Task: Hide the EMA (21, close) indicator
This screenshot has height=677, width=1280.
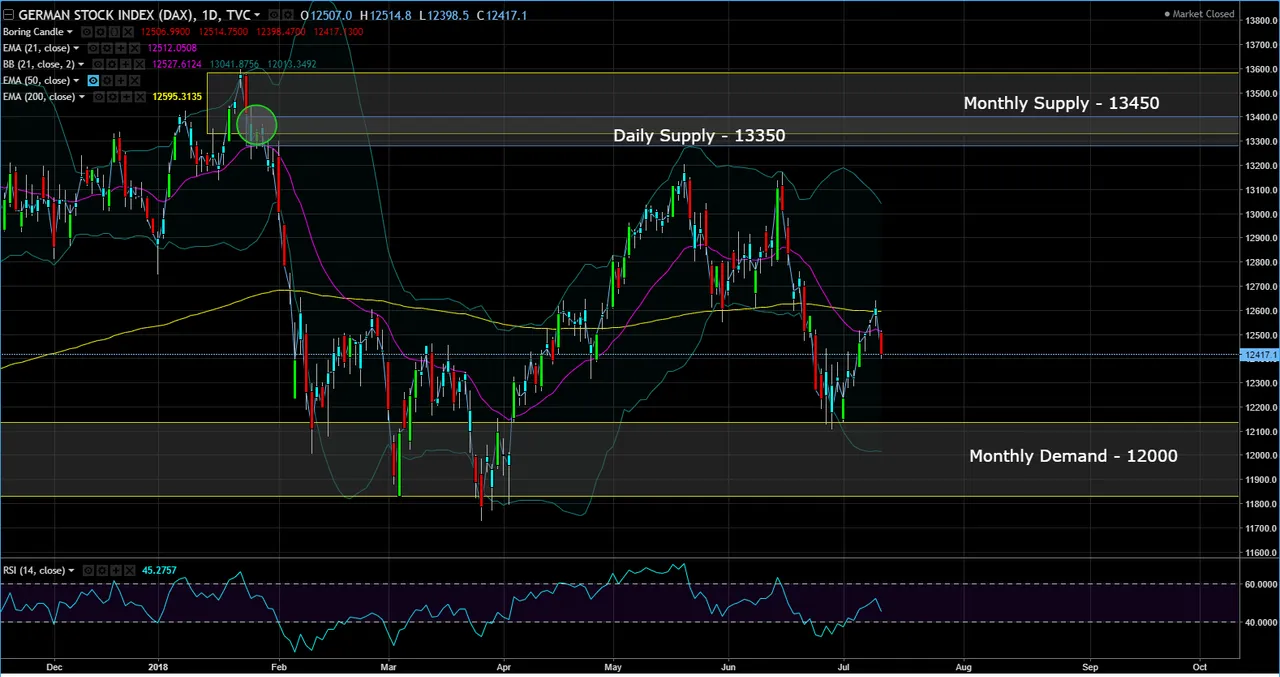Action: (x=93, y=48)
